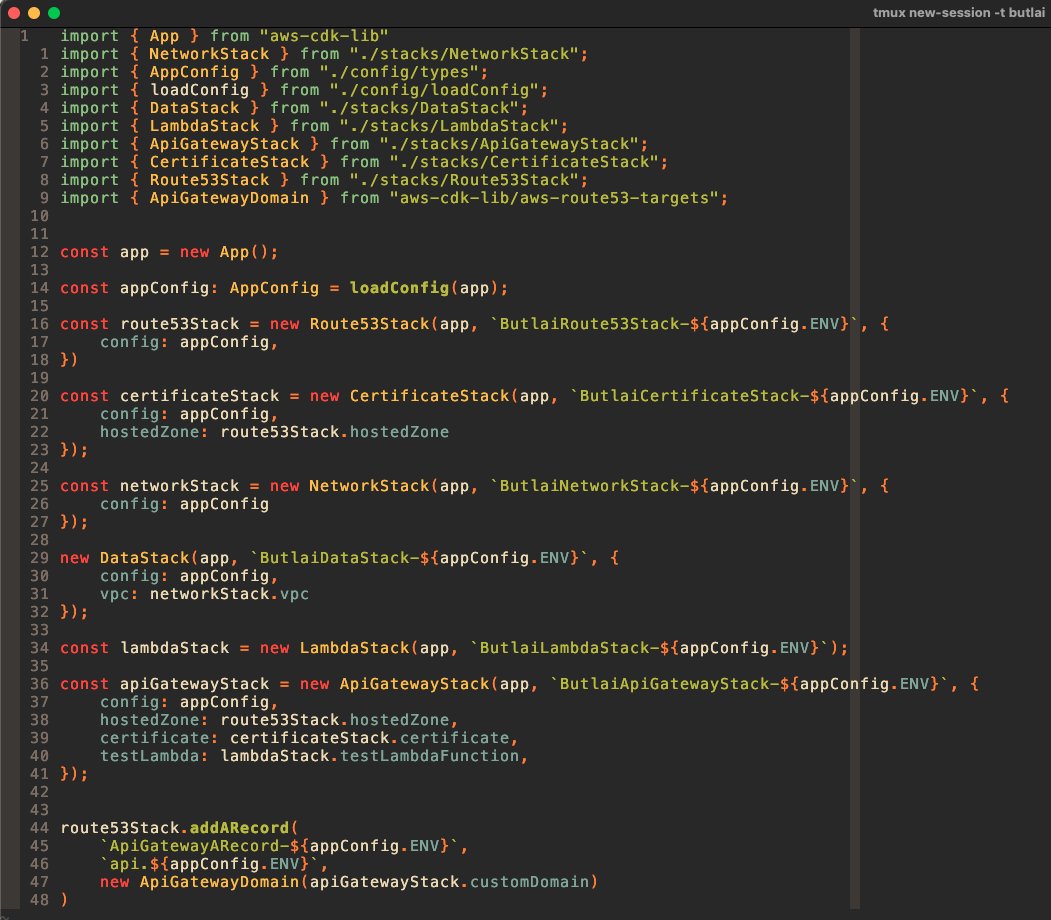
Task: Click the `ButlaiNetworkStack-${appConfig.ENV}` template string
Action: click(674, 486)
